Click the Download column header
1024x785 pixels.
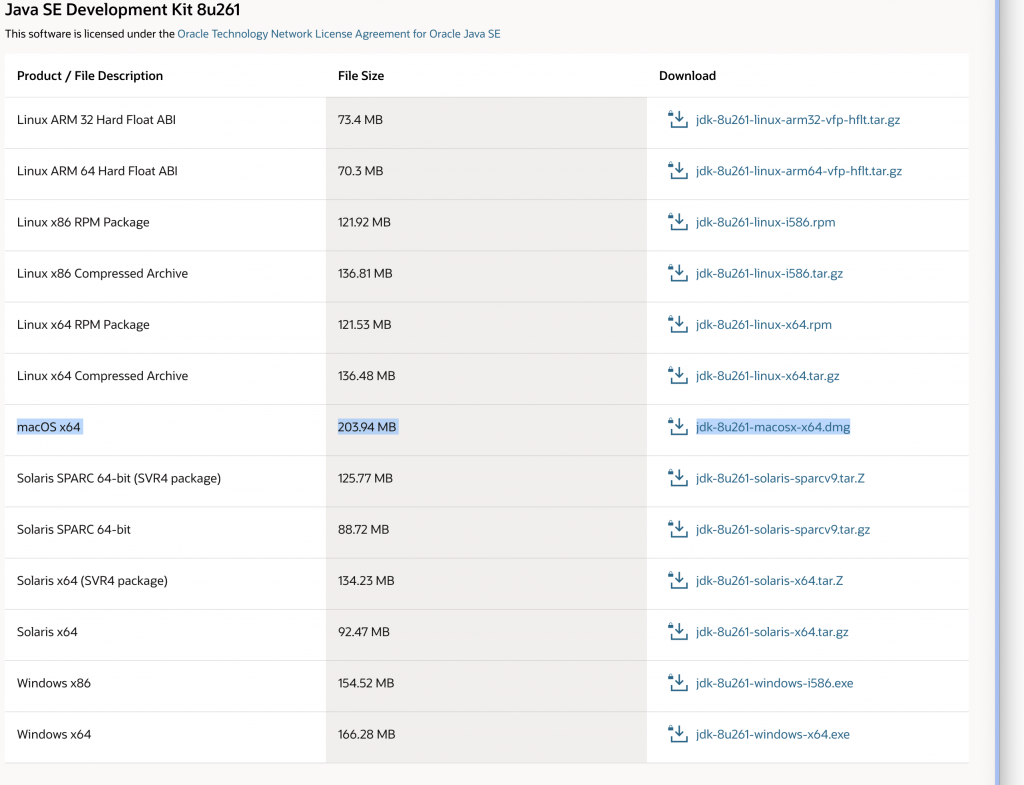(687, 76)
